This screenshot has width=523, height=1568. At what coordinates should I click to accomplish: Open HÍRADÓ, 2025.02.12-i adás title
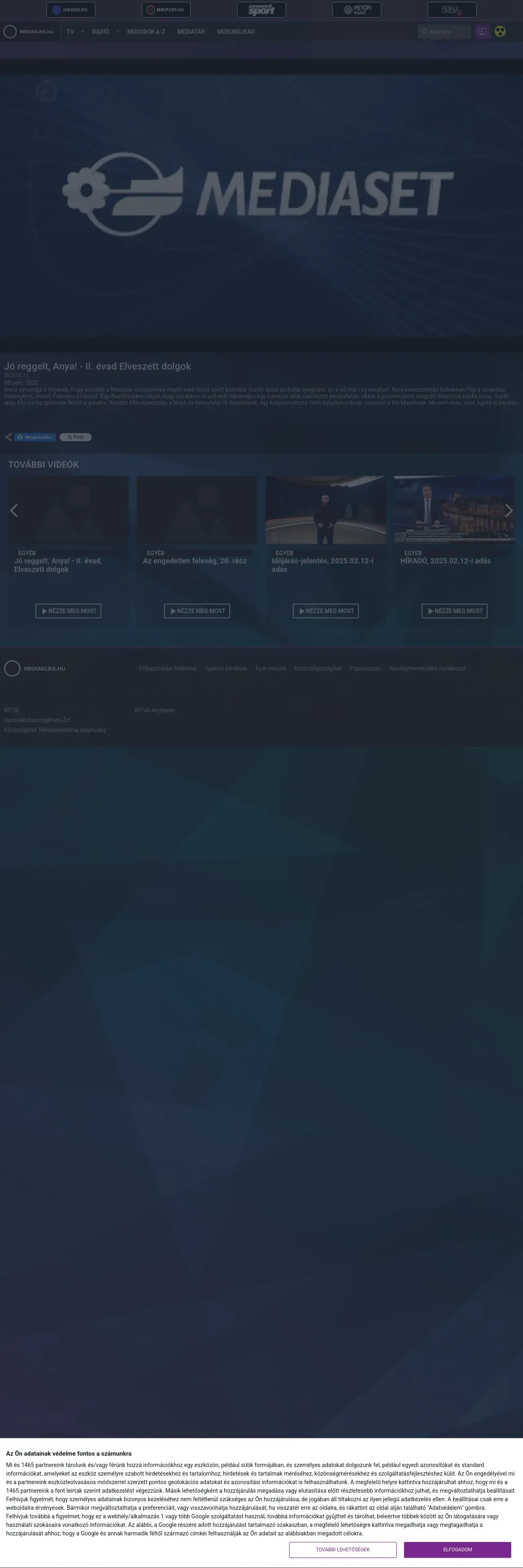[x=445, y=561]
